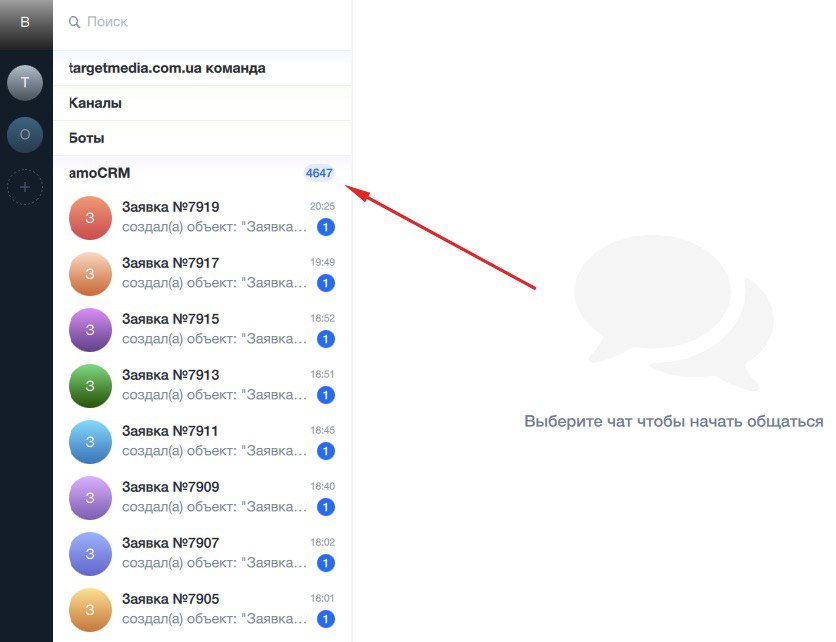Screen dimensions: 836x642
Task: Open chat Заявка №7917
Action: tap(203, 274)
